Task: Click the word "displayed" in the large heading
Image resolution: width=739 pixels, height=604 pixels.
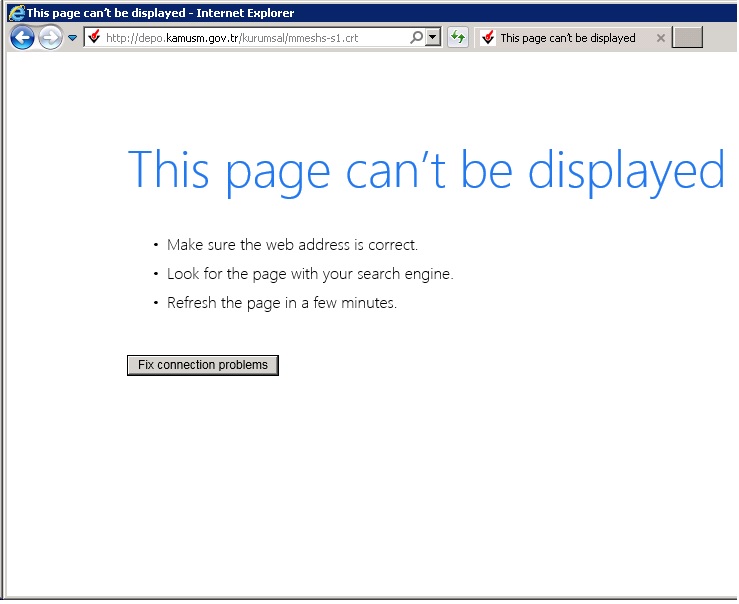Action: 626,169
